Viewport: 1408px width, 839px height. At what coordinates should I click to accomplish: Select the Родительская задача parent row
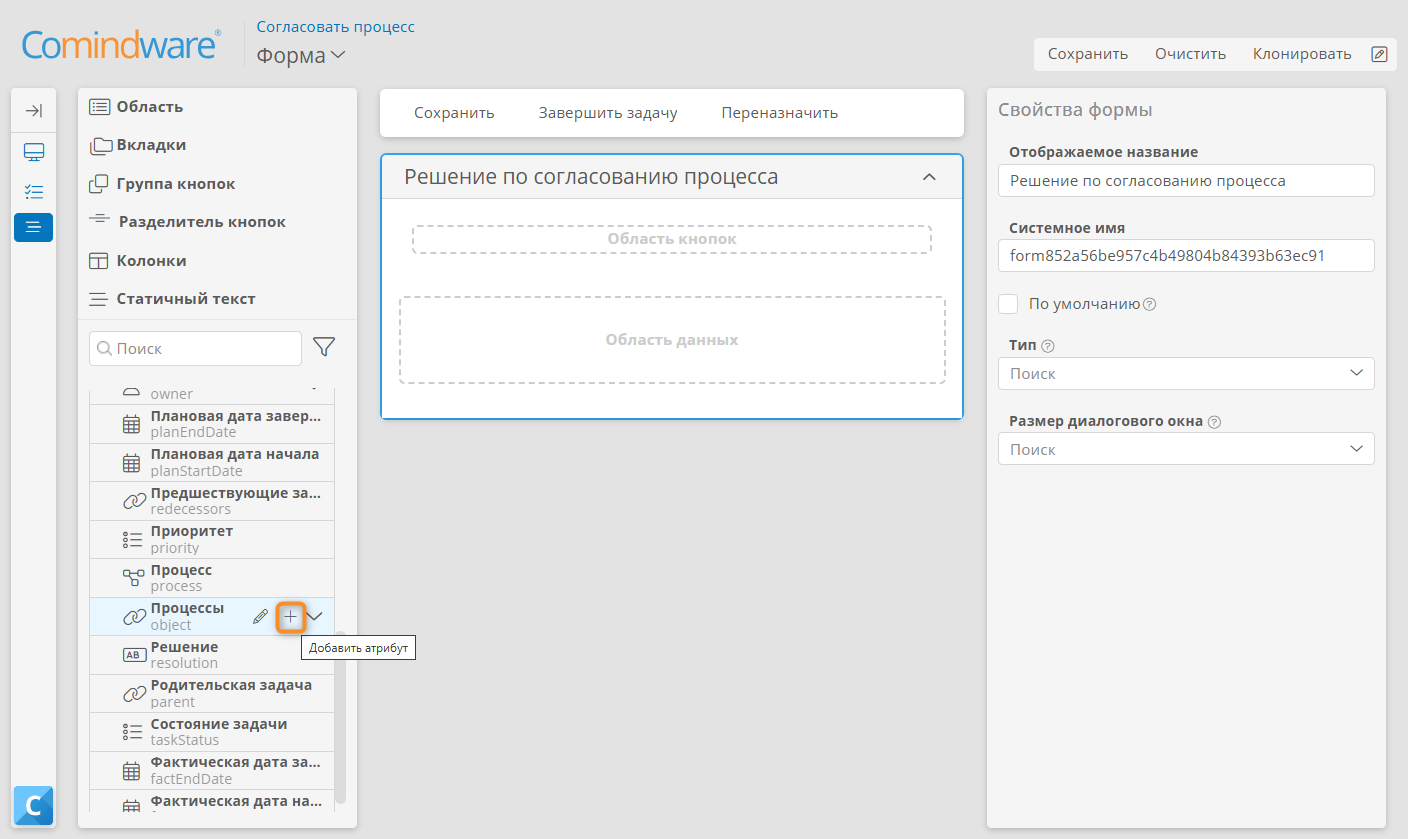coord(211,693)
